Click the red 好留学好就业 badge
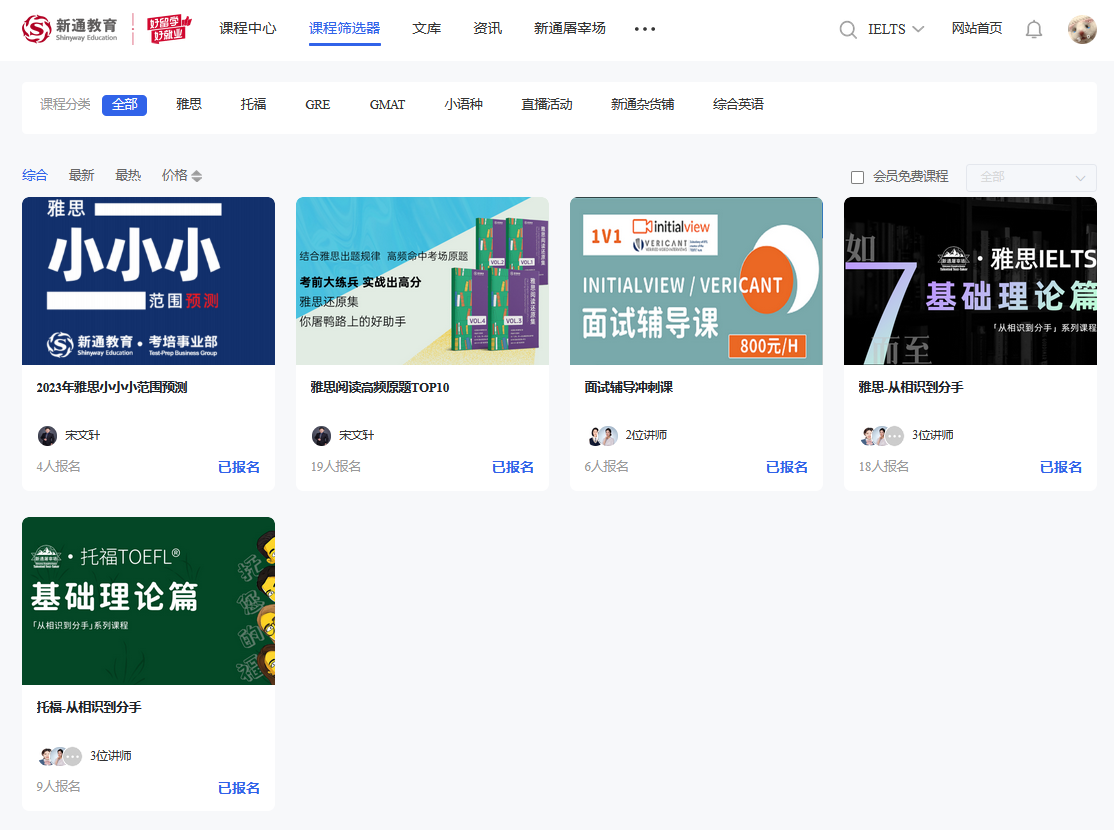 point(169,28)
